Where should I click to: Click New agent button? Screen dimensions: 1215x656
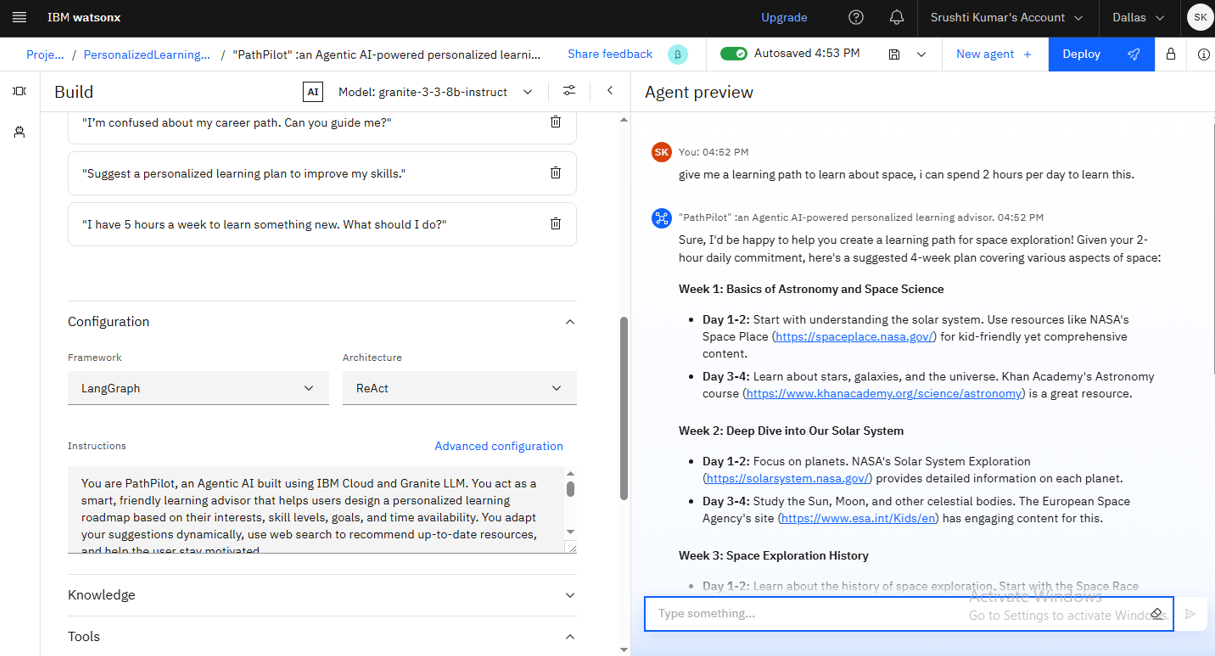[995, 54]
